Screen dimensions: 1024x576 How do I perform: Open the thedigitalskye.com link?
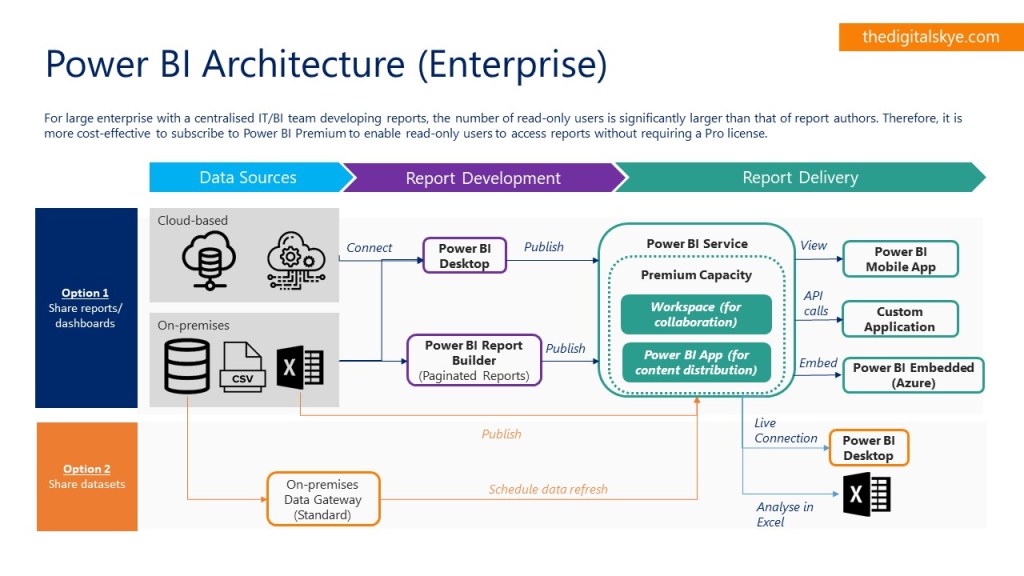[x=930, y=37]
